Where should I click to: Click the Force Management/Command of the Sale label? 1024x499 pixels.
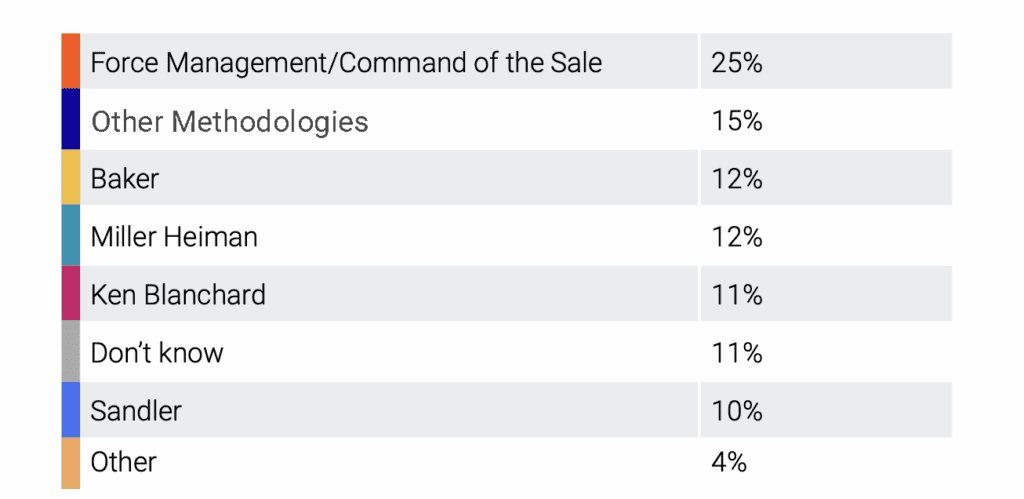(x=346, y=63)
